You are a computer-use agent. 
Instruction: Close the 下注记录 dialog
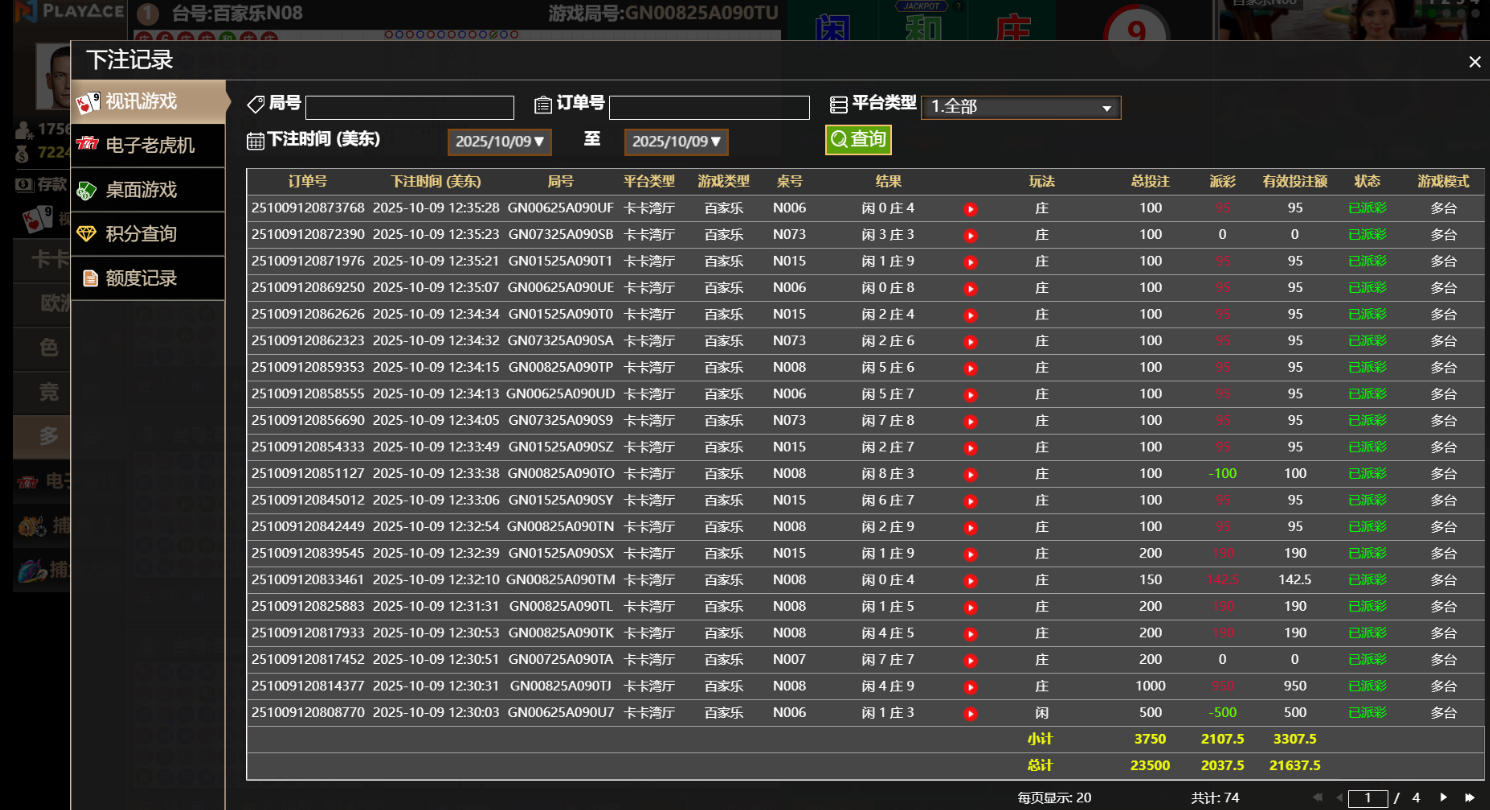[x=1474, y=62]
